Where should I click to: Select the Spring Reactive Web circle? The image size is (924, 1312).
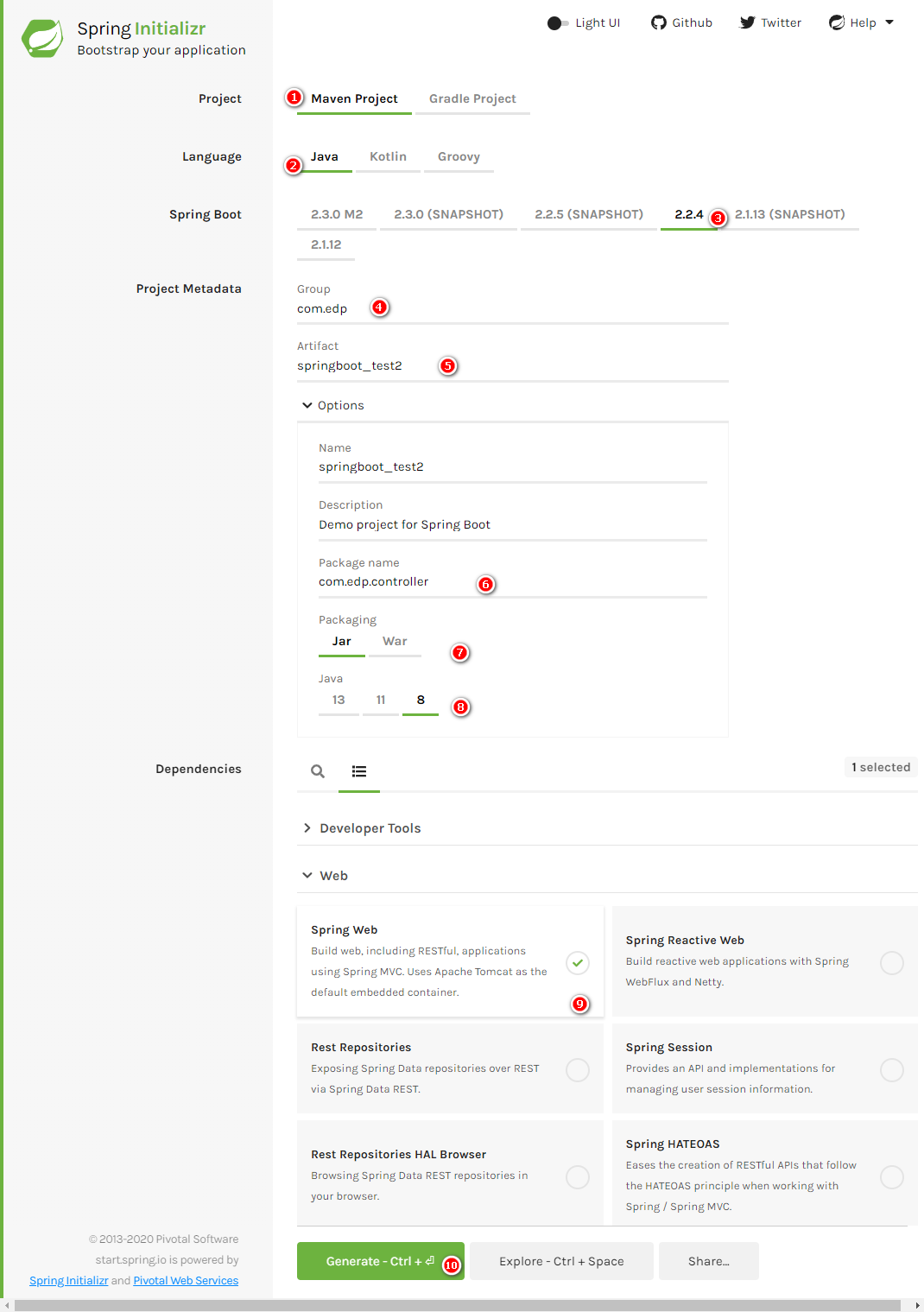[892, 962]
